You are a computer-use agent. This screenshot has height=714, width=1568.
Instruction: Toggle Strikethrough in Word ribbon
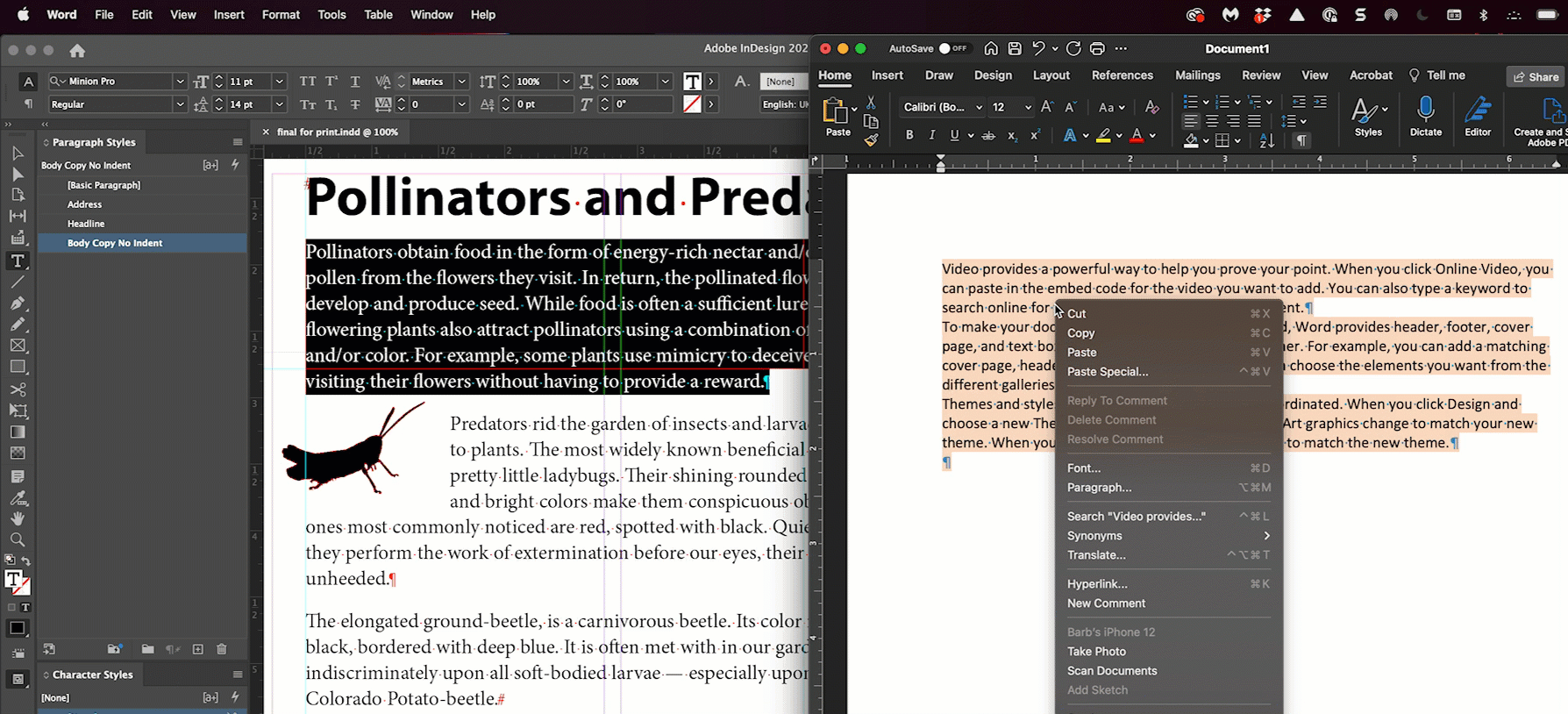point(988,135)
